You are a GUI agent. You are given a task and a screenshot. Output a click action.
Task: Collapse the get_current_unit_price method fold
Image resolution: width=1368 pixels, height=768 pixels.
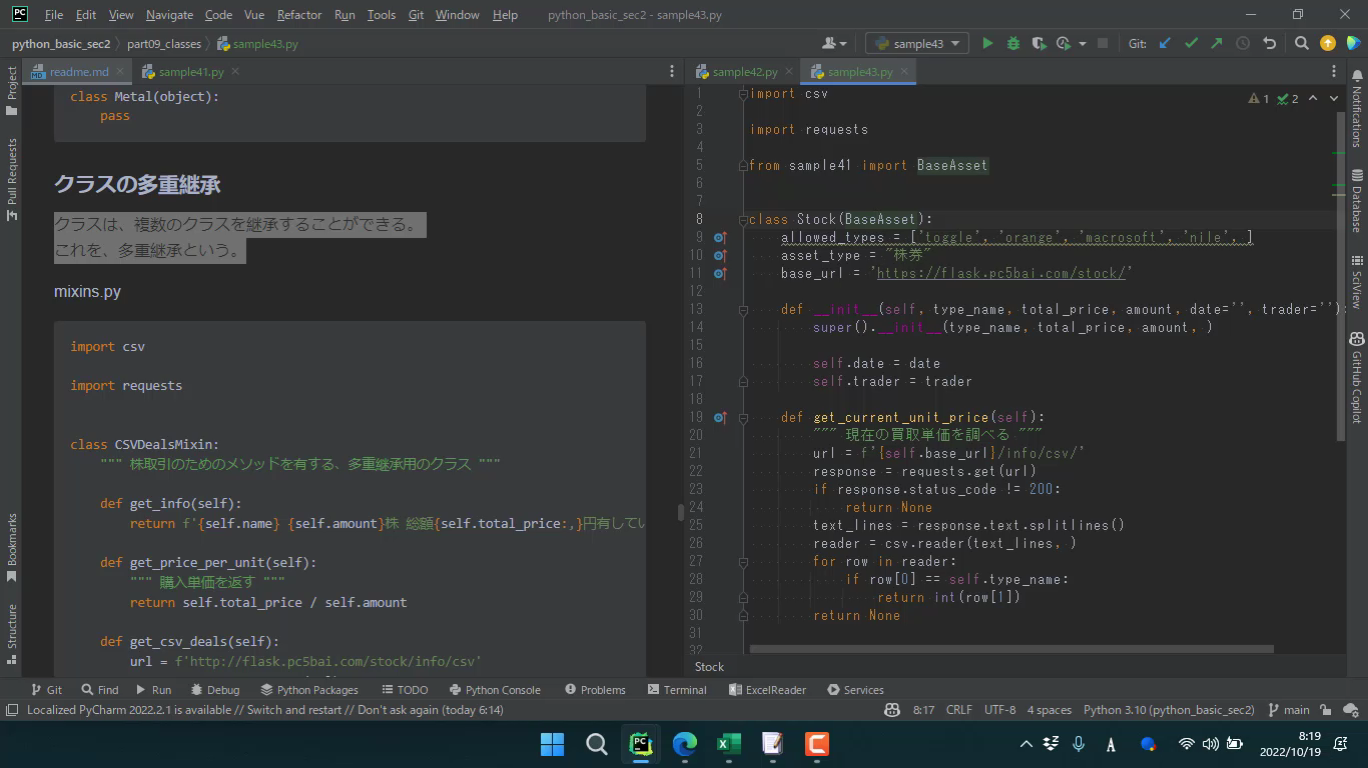pyautogui.click(x=743, y=418)
